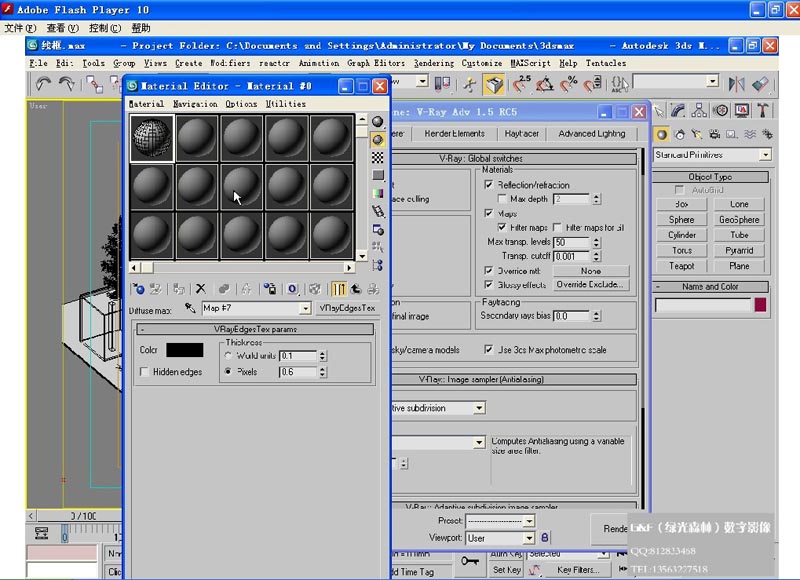Click Sample Type sphere icon
The image size is (800, 580).
click(378, 121)
